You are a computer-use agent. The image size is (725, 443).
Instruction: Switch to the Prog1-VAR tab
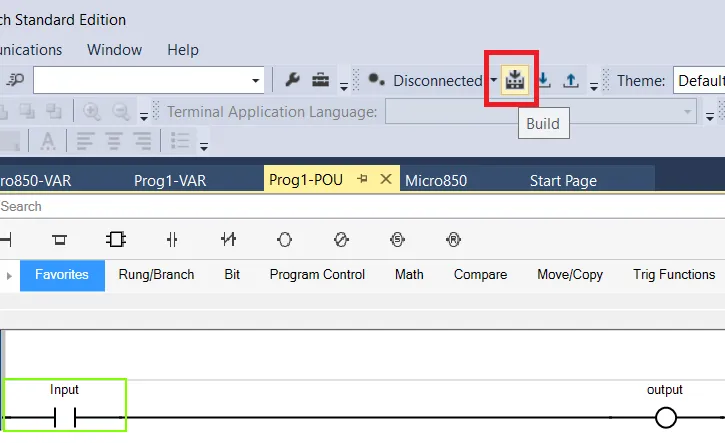[170, 180]
